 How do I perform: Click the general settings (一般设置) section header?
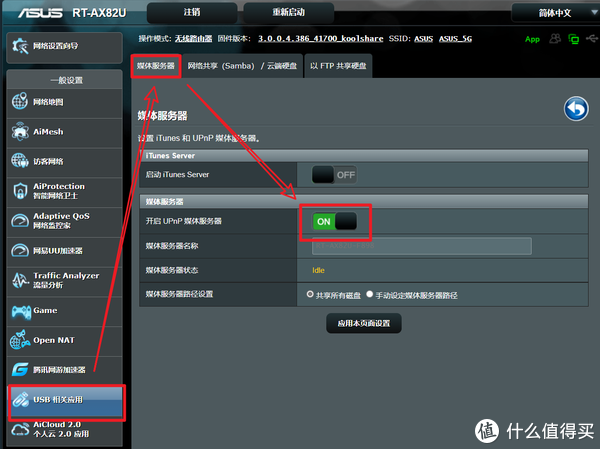point(65,80)
